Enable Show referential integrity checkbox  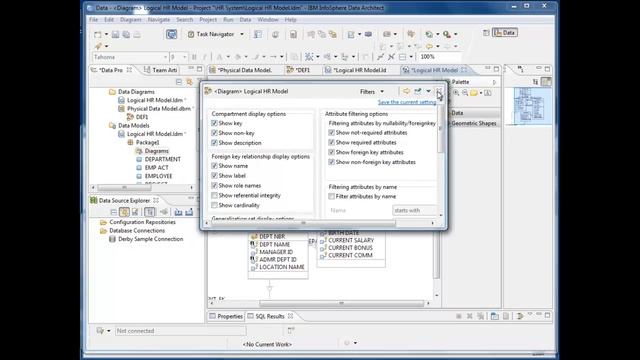[214, 196]
